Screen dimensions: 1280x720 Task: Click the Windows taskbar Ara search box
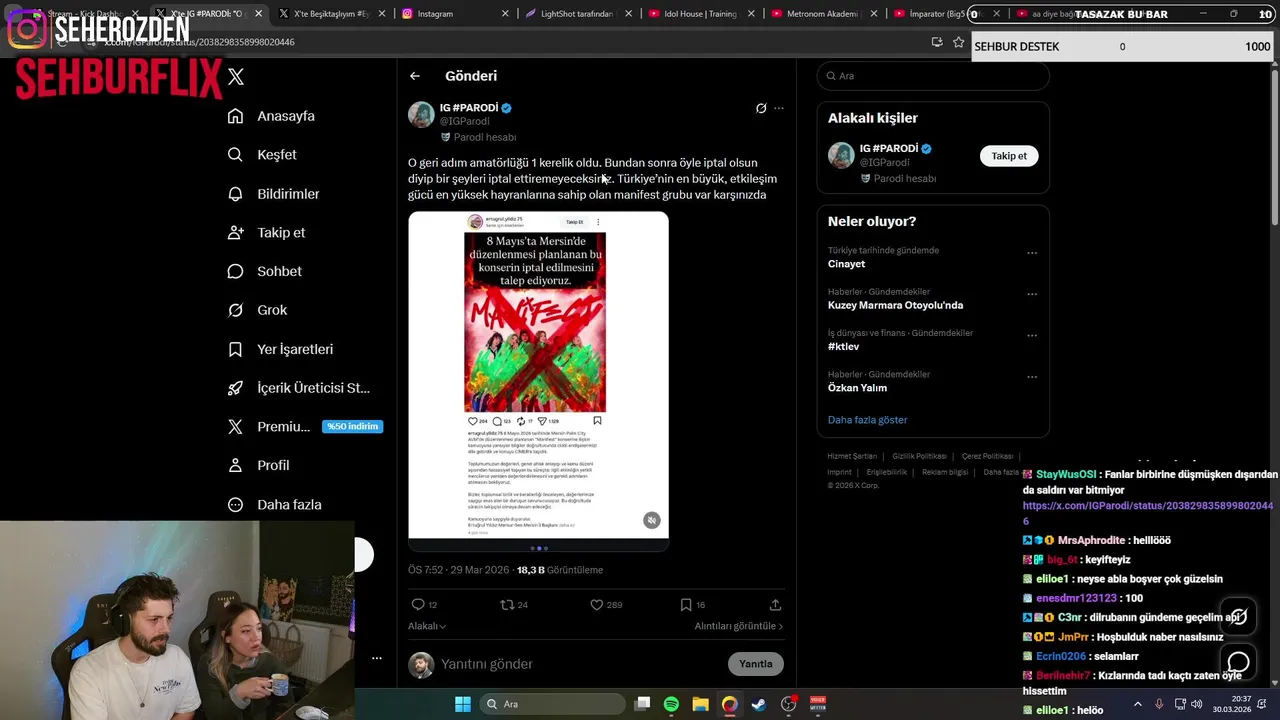(550, 704)
